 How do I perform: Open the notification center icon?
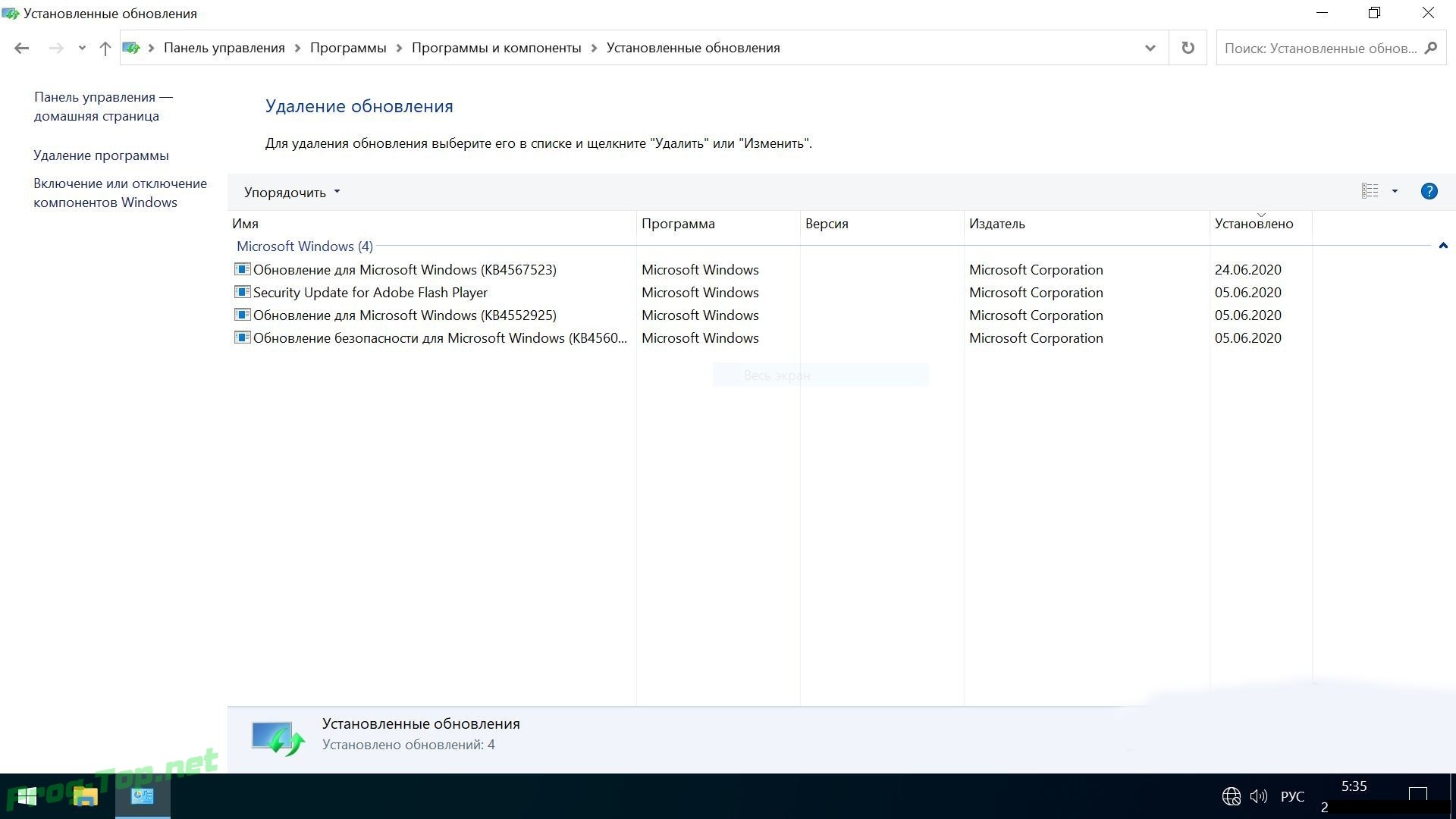[x=1417, y=795]
